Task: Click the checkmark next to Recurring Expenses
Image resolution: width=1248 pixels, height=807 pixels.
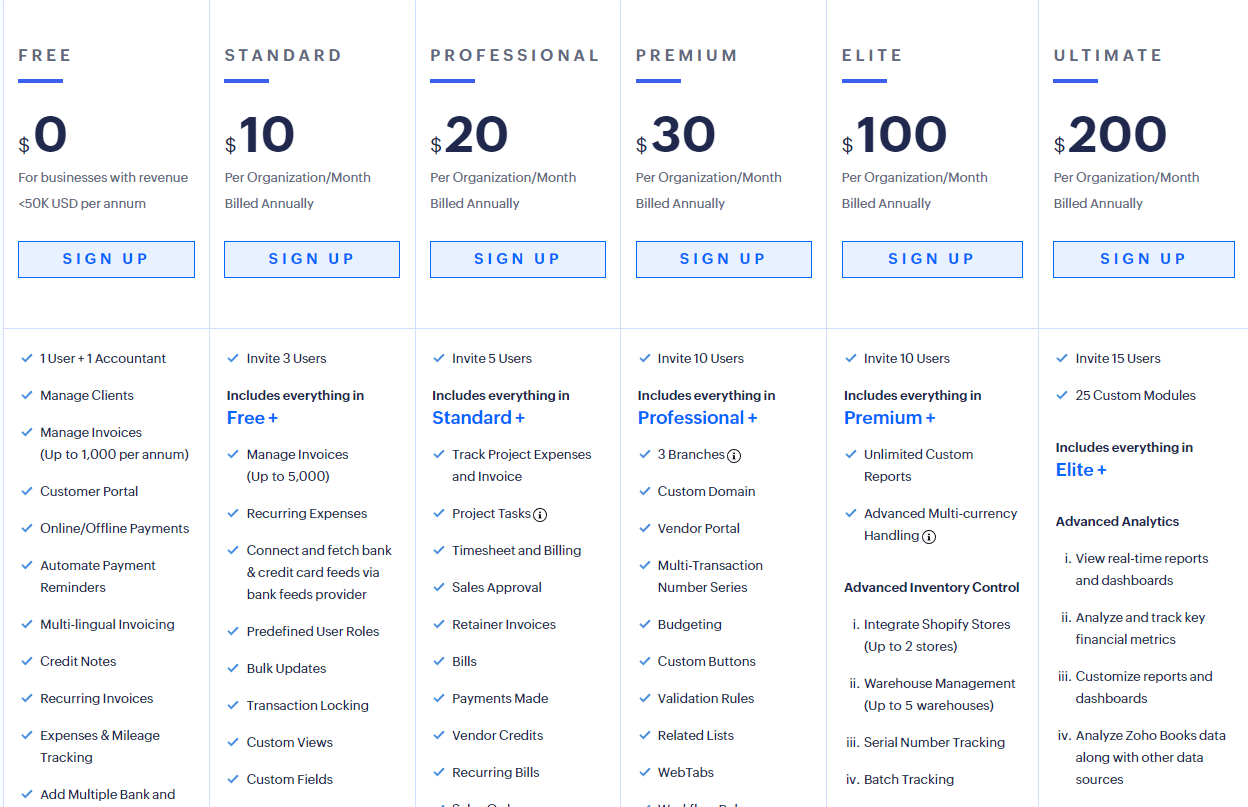Action: point(234,513)
